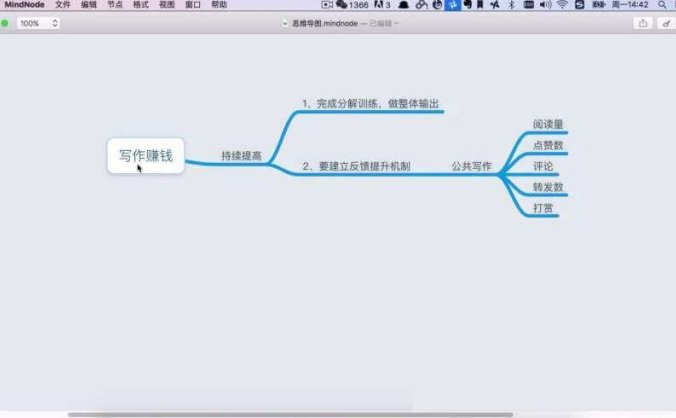
Task: Select the 打赏 node
Action: click(x=543, y=208)
